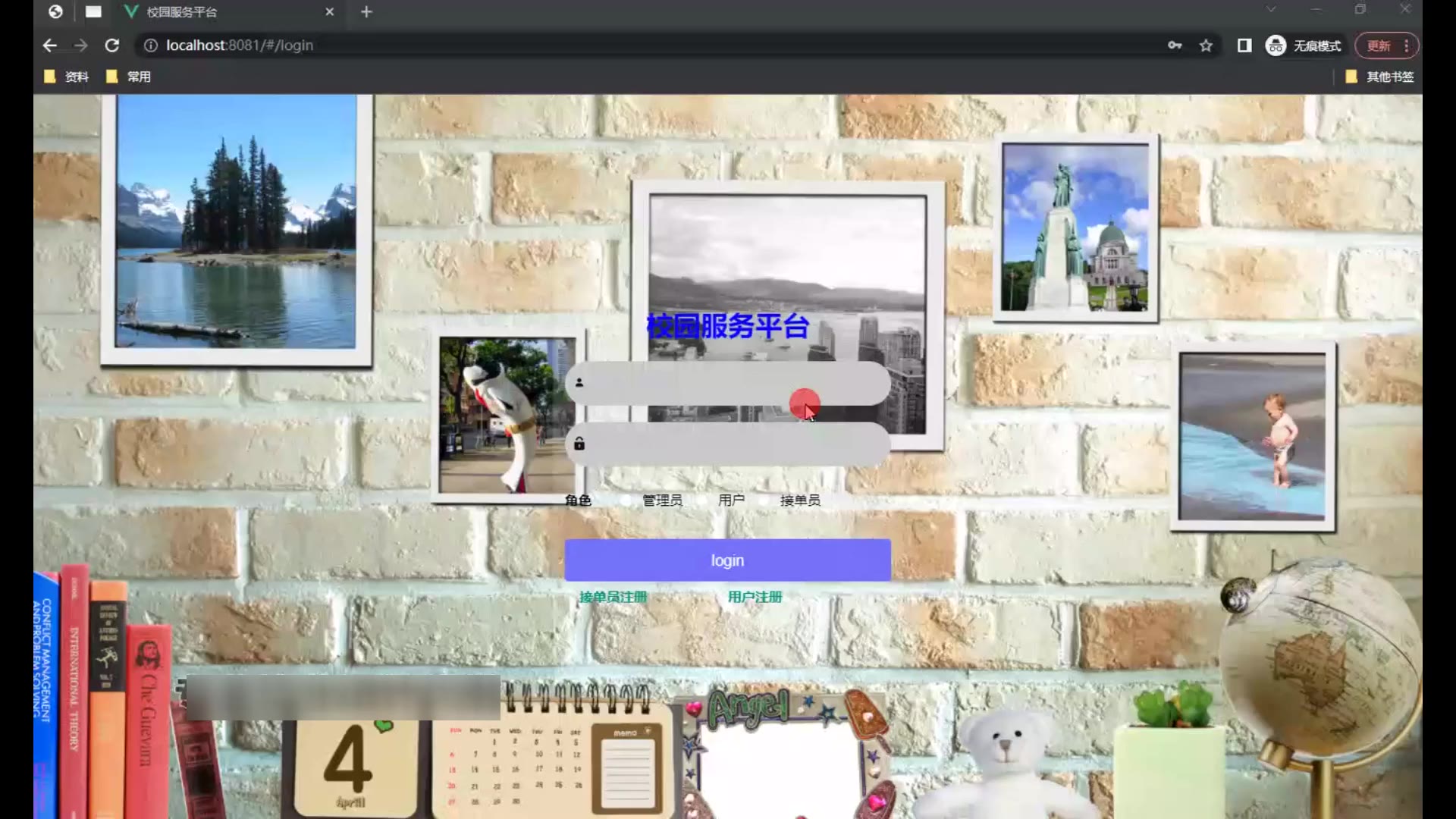The image size is (1456, 819).
Task: Click the browser forward arrow
Action: tap(81, 45)
